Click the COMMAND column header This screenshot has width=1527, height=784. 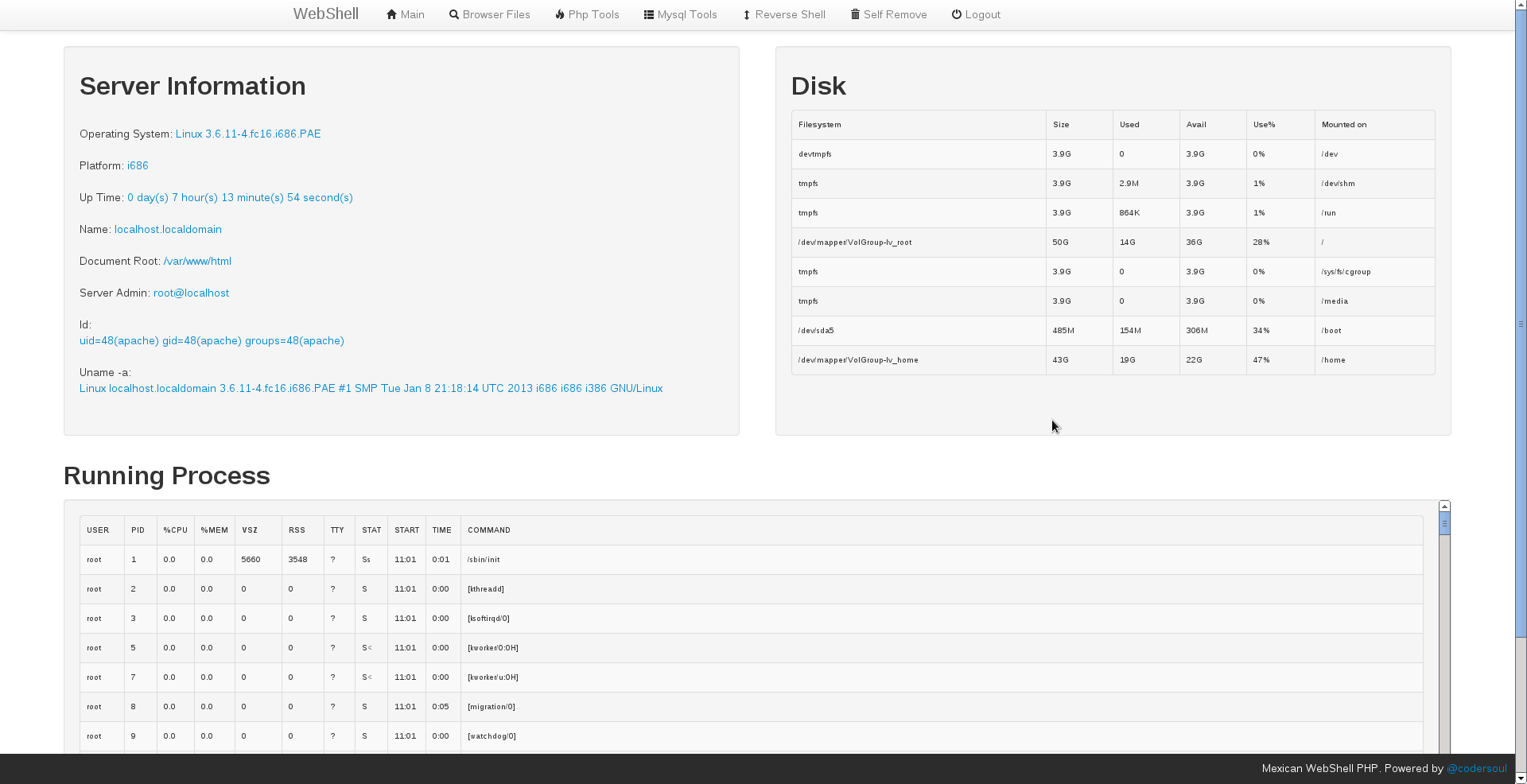pos(488,530)
